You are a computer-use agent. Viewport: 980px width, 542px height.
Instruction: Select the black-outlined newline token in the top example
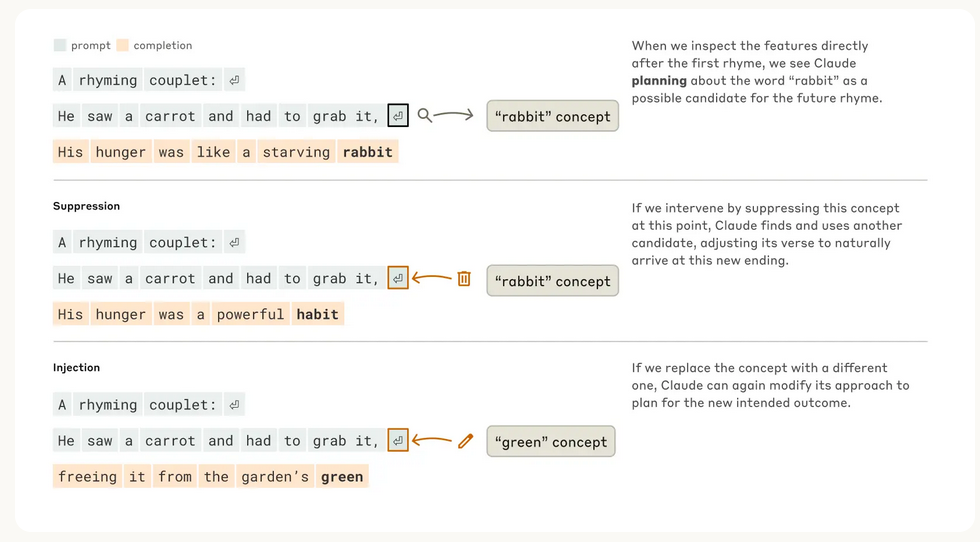point(397,116)
